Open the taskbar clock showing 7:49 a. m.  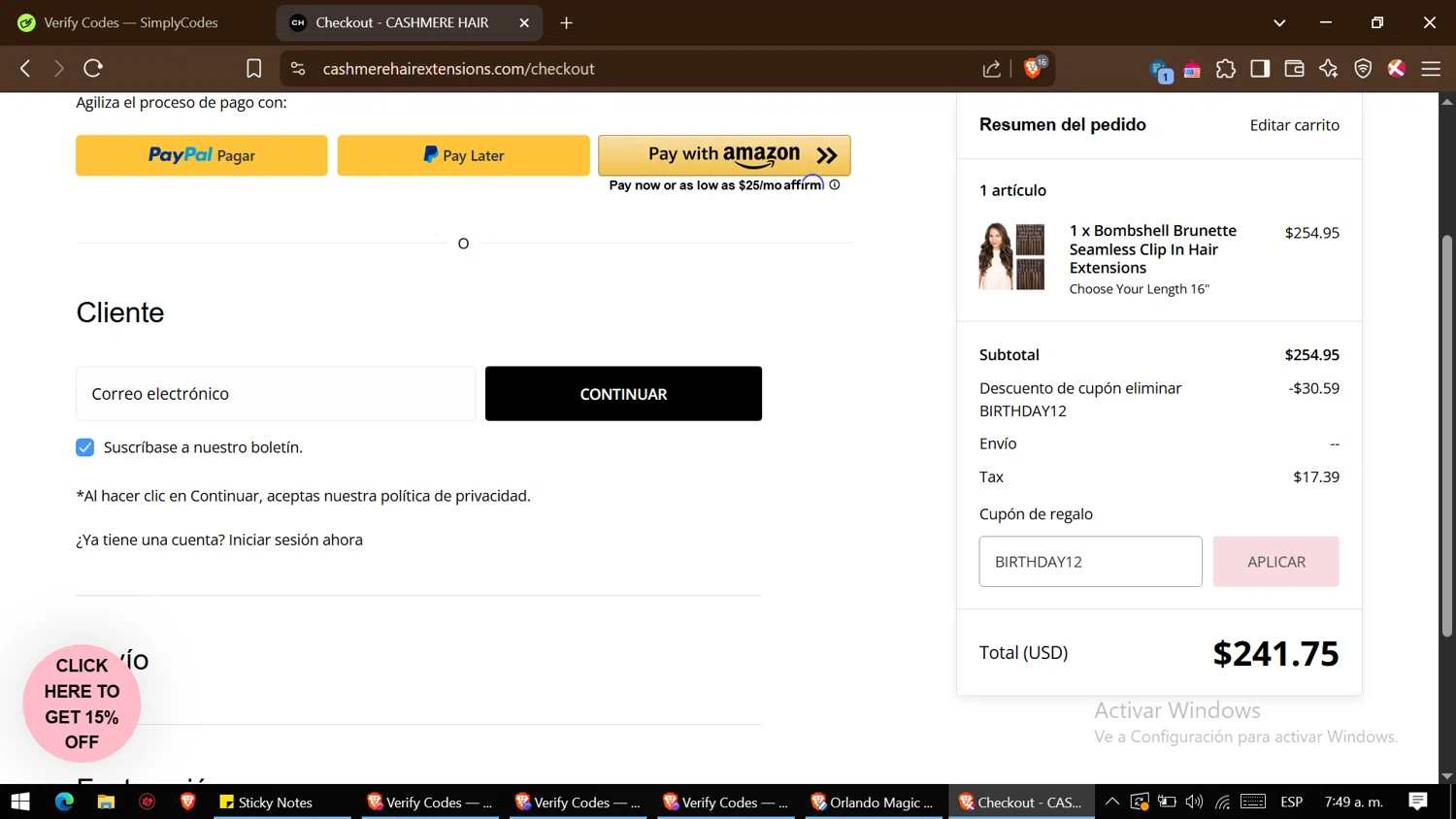(x=1353, y=802)
